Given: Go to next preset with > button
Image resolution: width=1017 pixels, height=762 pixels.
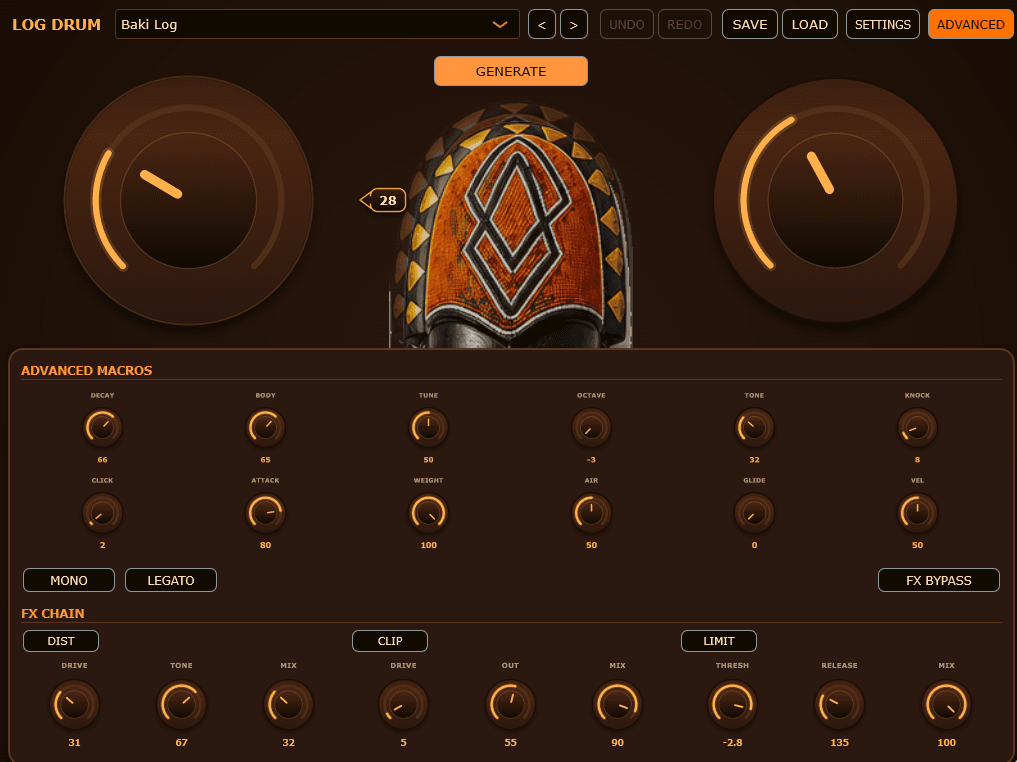Looking at the screenshot, I should (x=574, y=25).
